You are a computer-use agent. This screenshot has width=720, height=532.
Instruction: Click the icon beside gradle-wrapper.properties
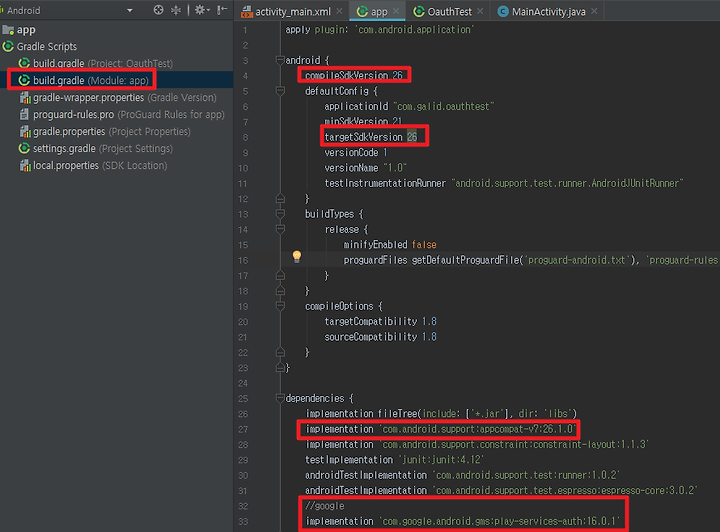(25, 97)
